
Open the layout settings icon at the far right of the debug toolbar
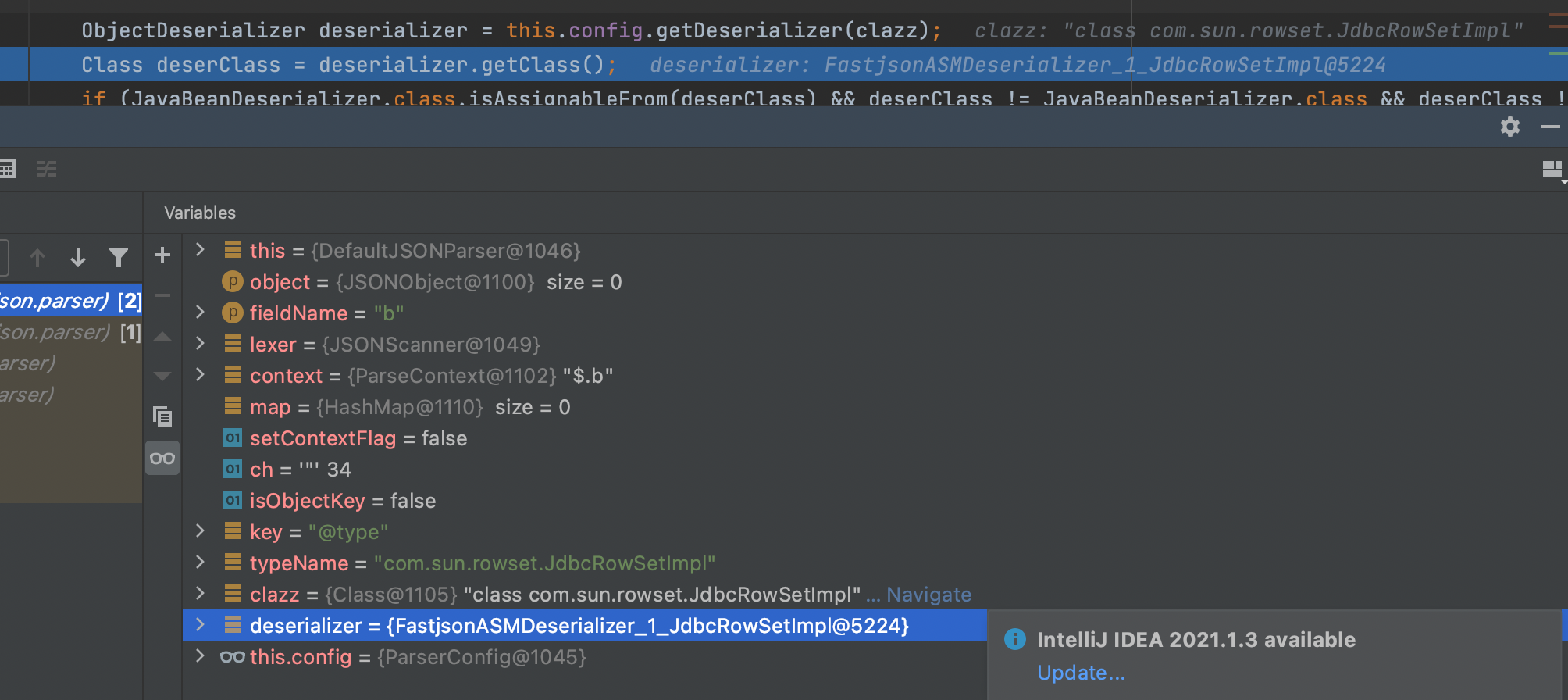[1552, 169]
